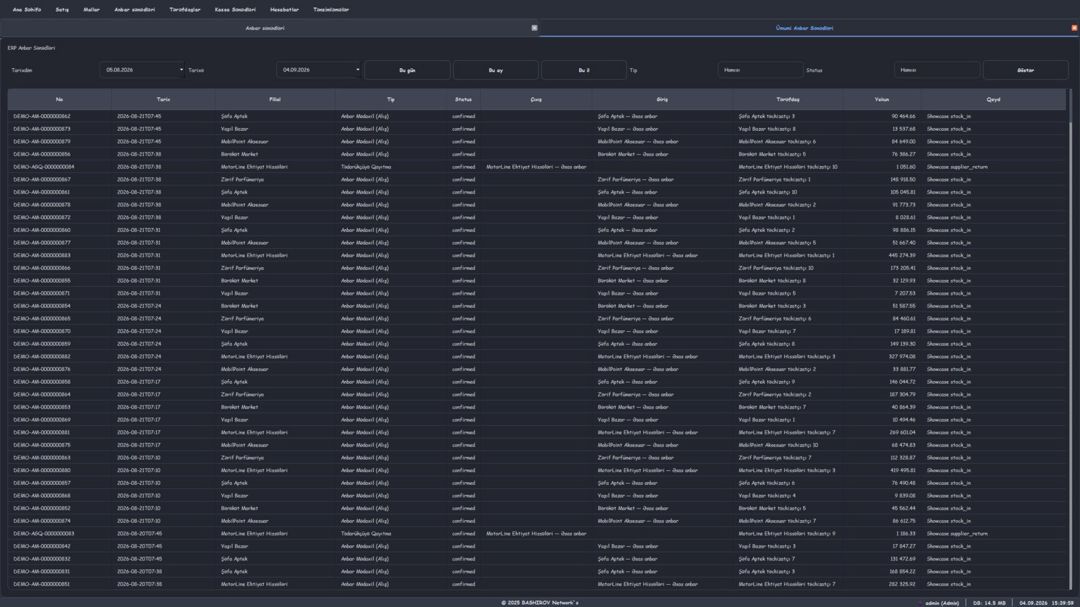The image size is (1080, 607).
Task: Open the Kassa Sənədləri menu
Action: [235, 10]
